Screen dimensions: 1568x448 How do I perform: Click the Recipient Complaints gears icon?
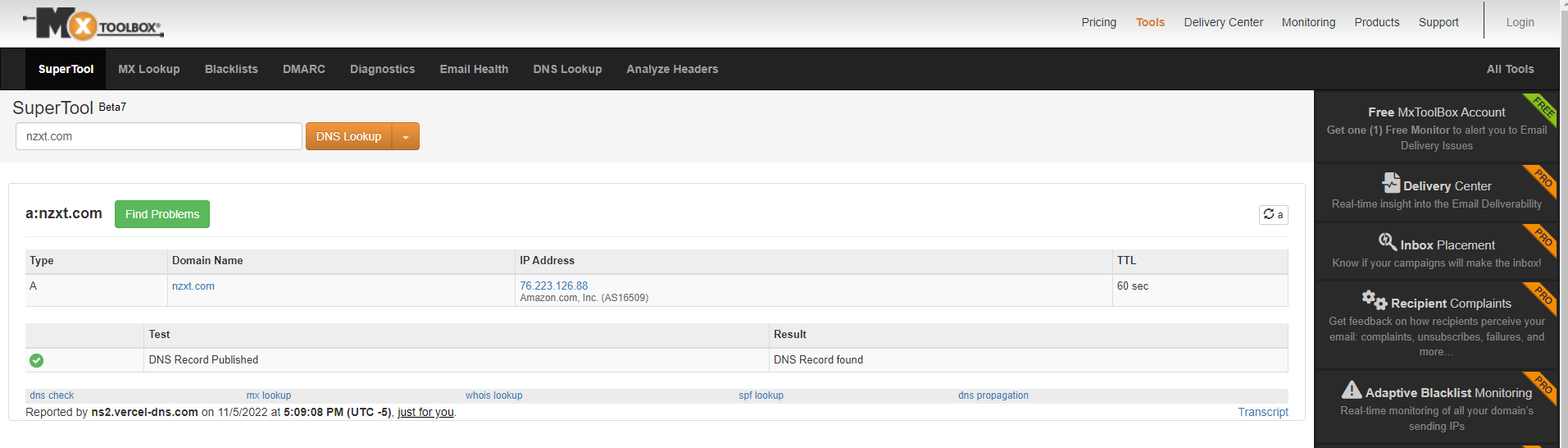click(x=1374, y=300)
